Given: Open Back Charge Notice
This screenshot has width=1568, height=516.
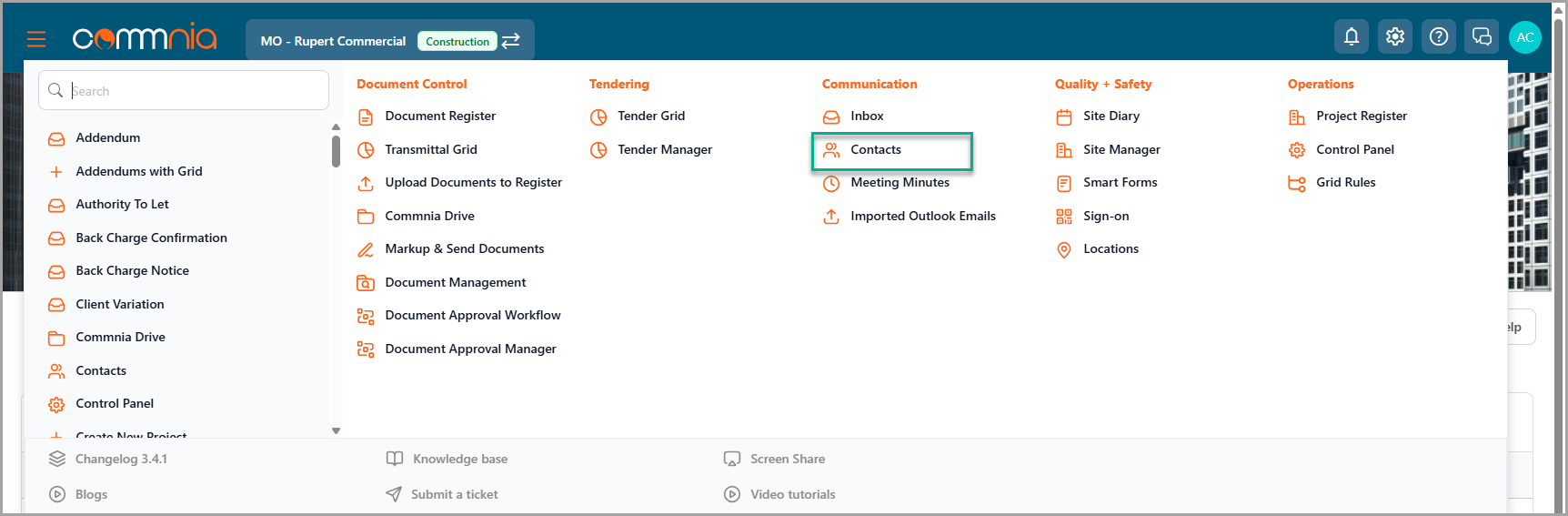Looking at the screenshot, I should coord(133,270).
